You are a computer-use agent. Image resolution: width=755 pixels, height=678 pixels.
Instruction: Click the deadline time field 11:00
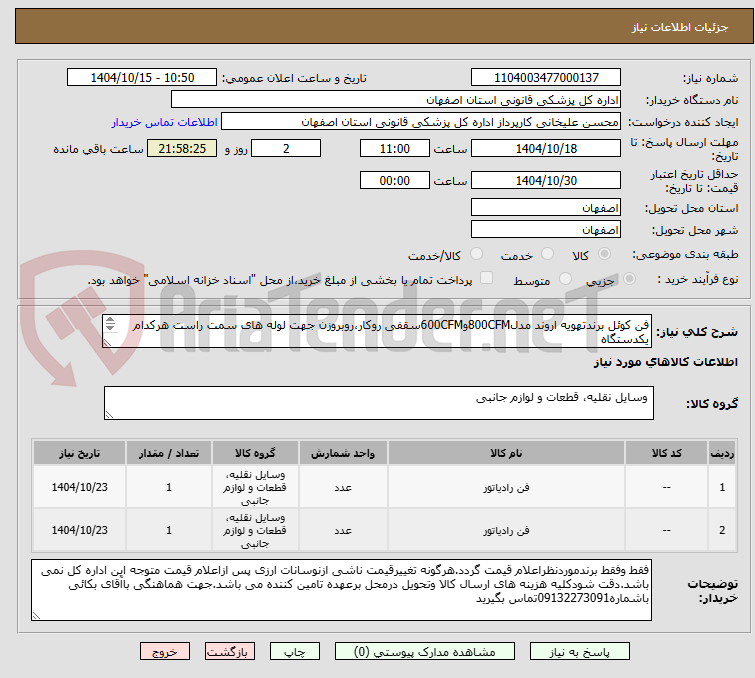click(x=394, y=148)
